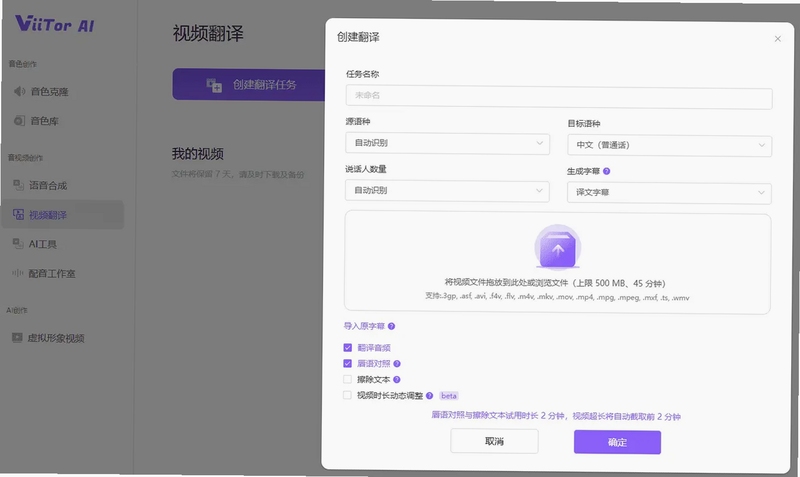Click the 我的视频 heading
800x477 pixels.
[x=198, y=154]
